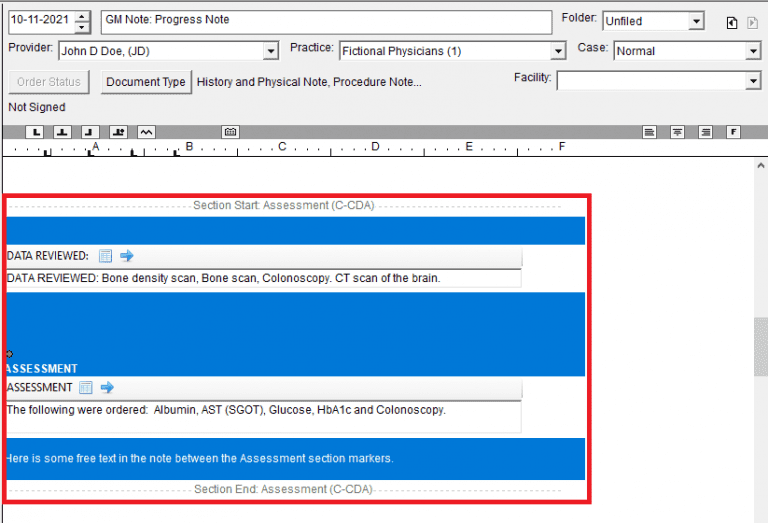Click the Document Type button
Screen dimensions: 768x523
pos(146,82)
